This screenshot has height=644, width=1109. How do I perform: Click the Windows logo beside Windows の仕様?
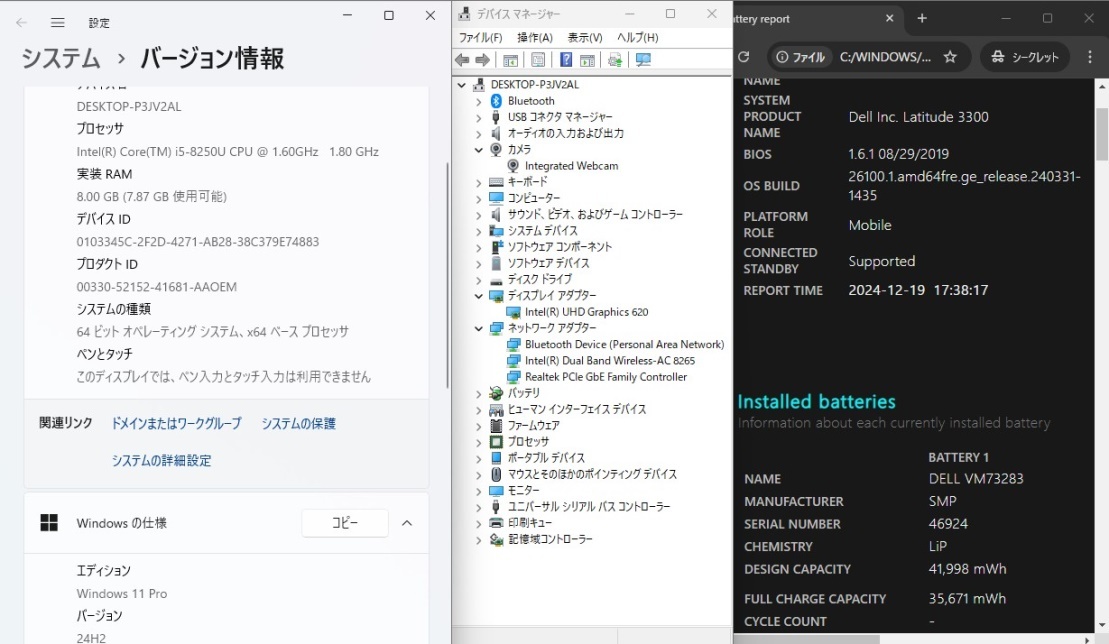click(49, 522)
